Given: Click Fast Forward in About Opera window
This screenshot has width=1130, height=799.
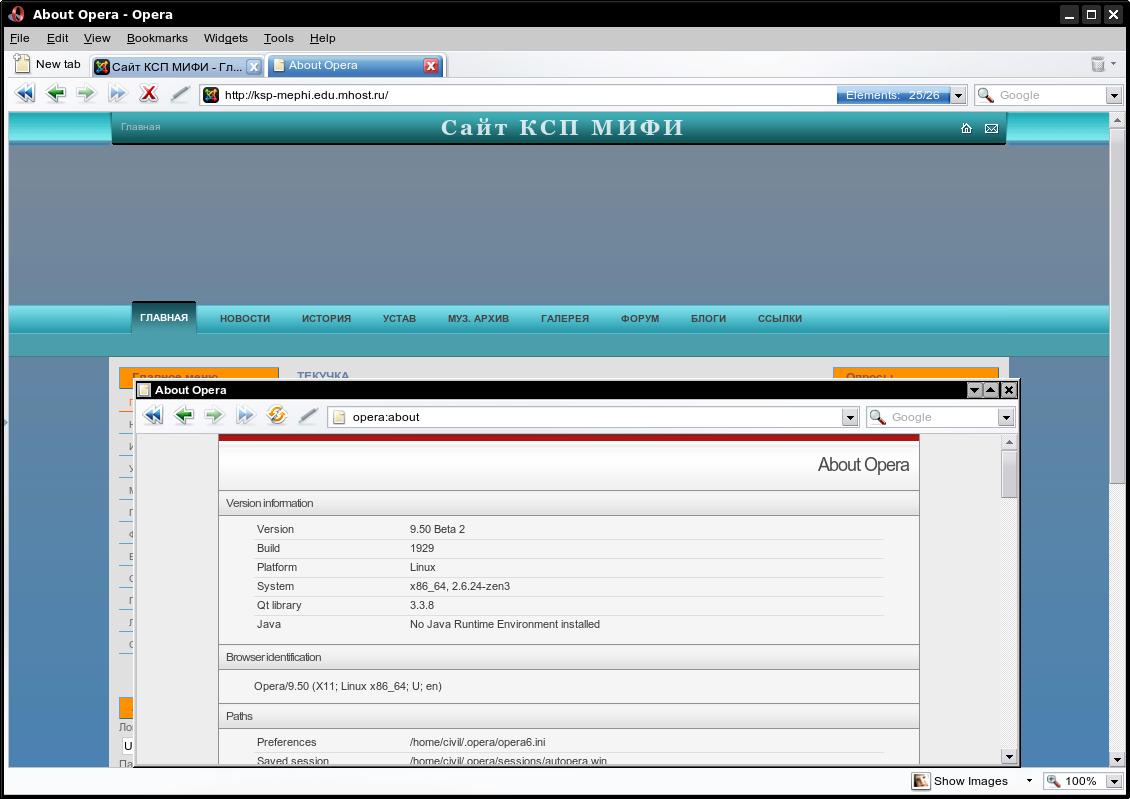Looking at the screenshot, I should pyautogui.click(x=245, y=416).
